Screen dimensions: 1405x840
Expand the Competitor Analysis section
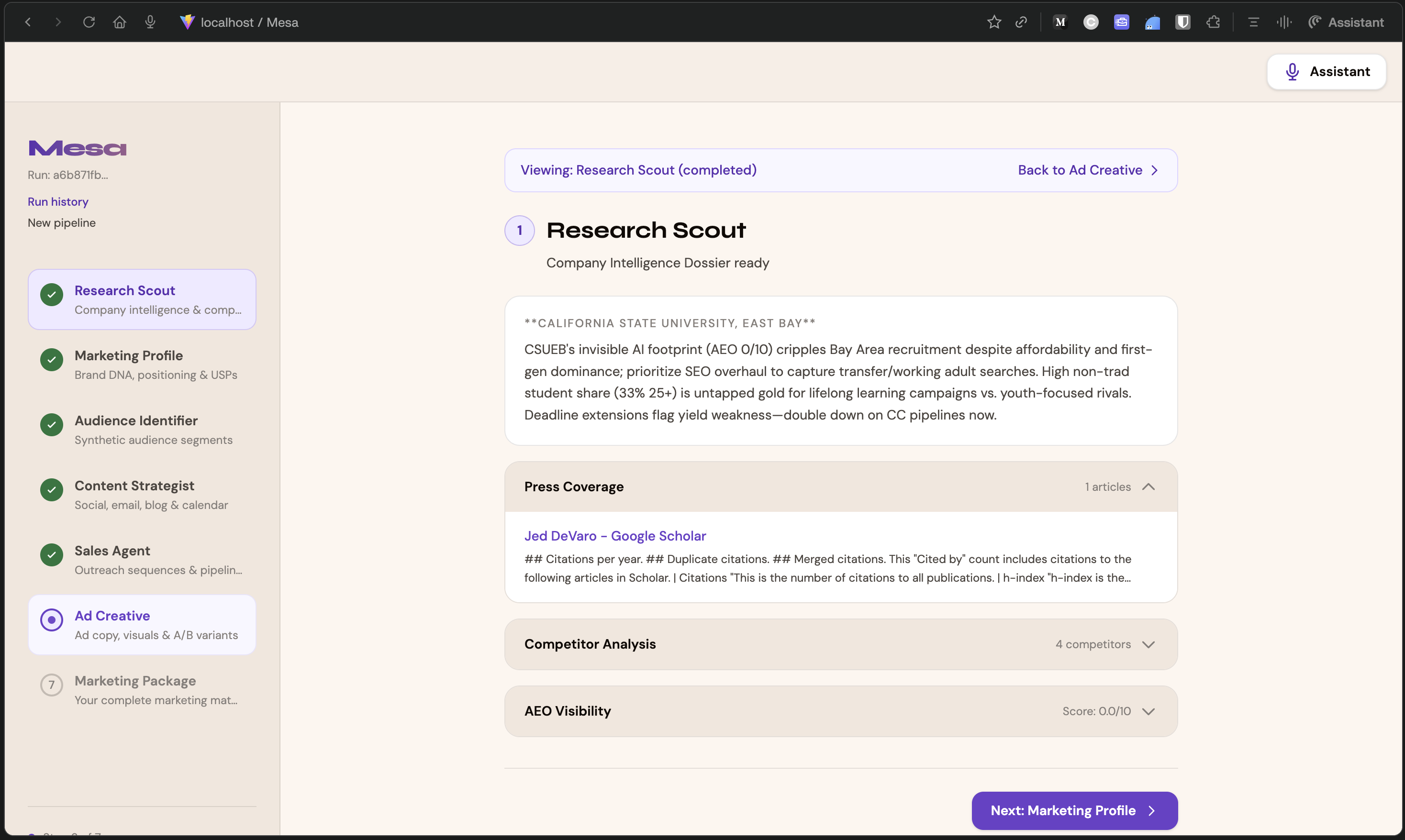[1148, 644]
